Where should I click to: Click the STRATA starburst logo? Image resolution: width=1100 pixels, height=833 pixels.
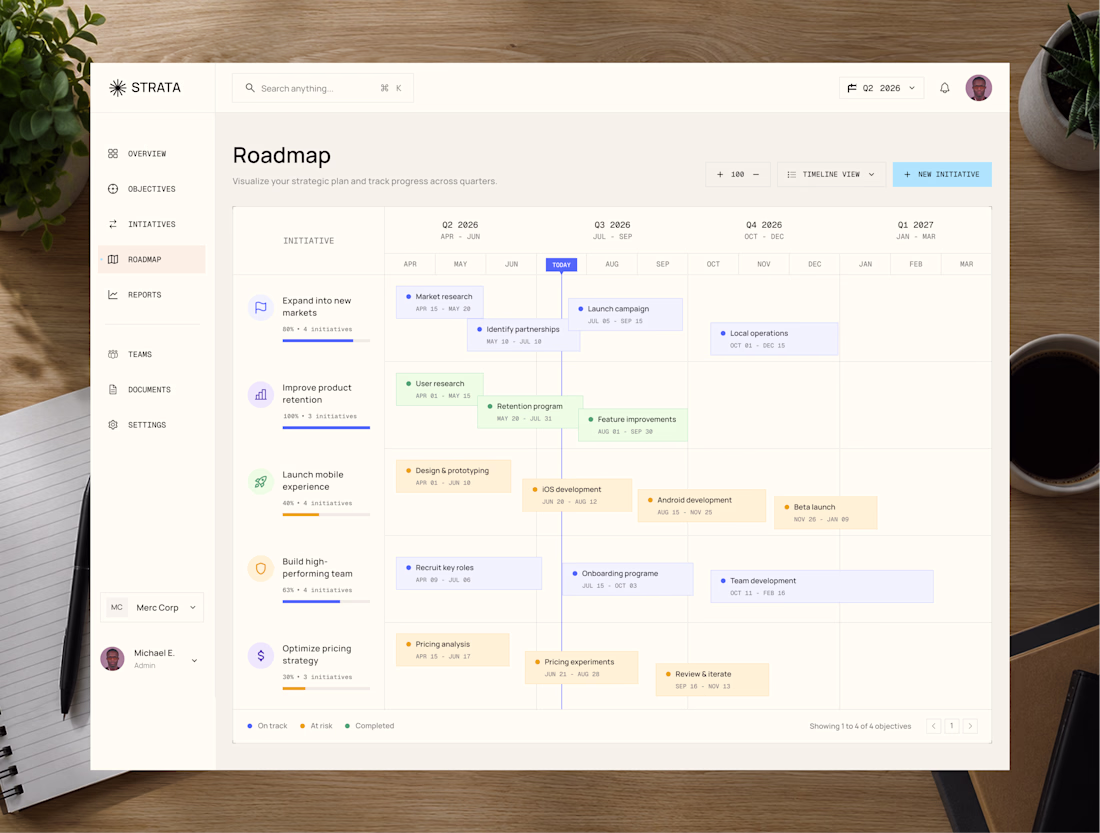[x=118, y=88]
